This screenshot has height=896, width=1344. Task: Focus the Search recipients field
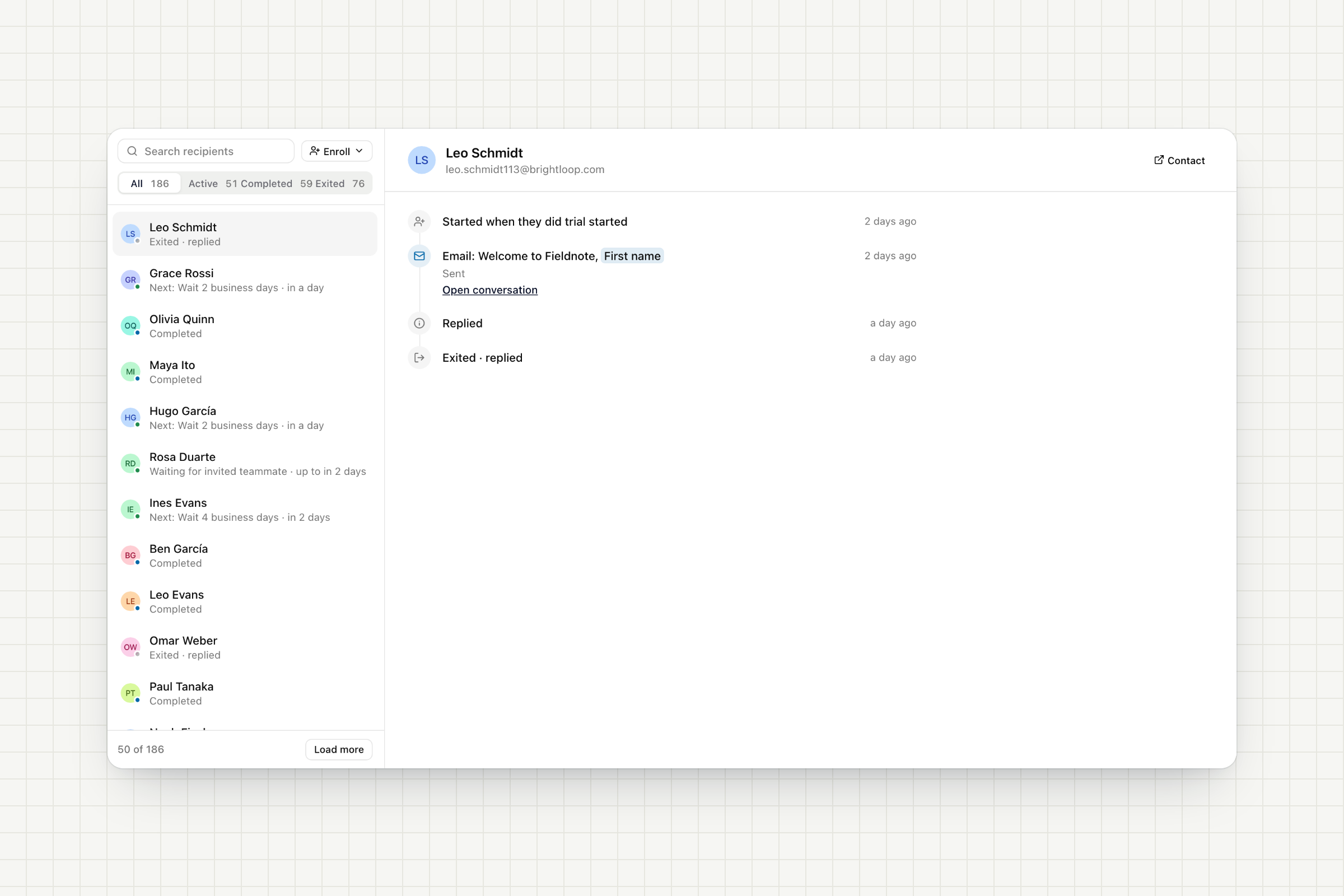tap(206, 151)
